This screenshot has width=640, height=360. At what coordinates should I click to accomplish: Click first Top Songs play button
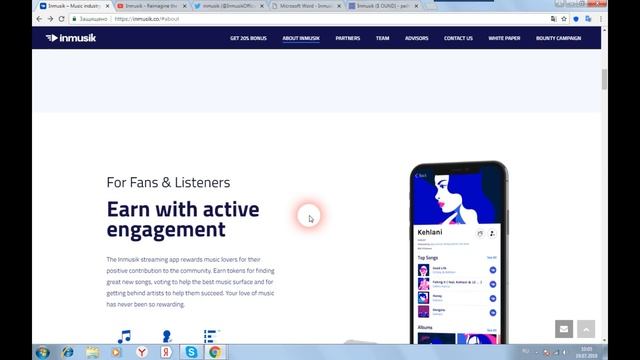[493, 270]
